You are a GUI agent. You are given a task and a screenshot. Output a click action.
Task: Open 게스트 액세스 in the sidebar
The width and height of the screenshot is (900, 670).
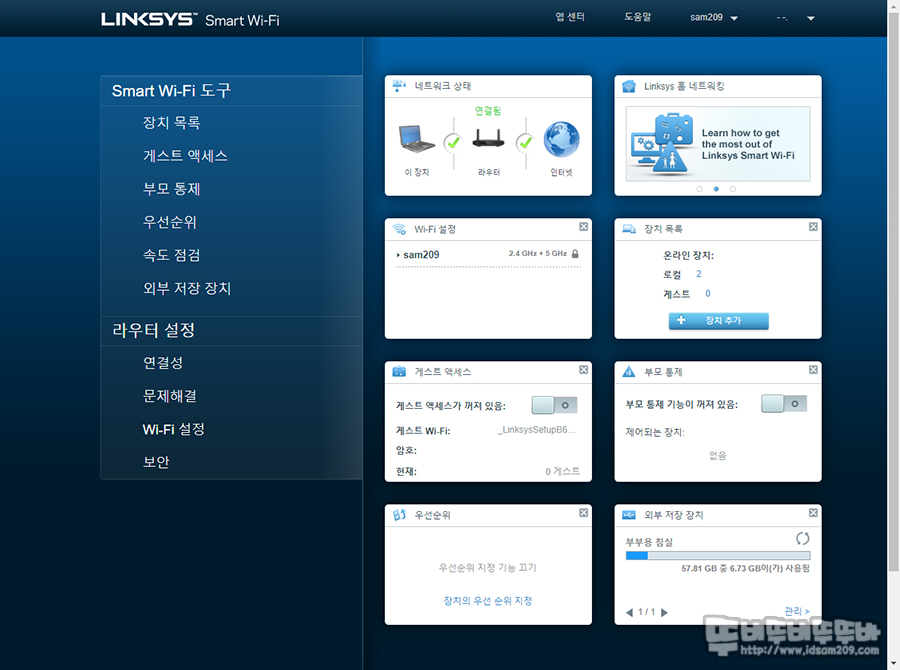185,156
